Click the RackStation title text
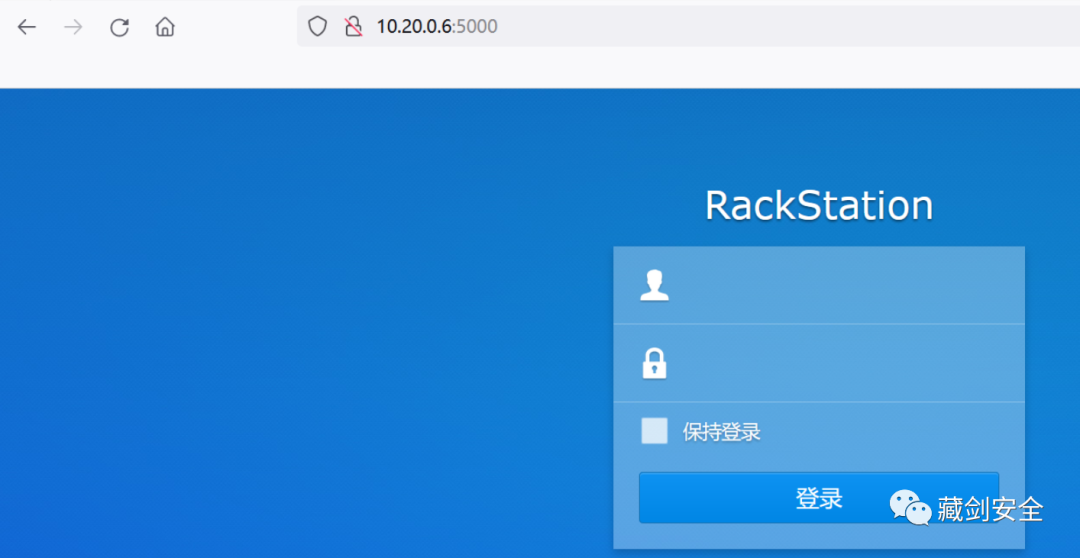The height and width of the screenshot is (558, 1080). 819,205
